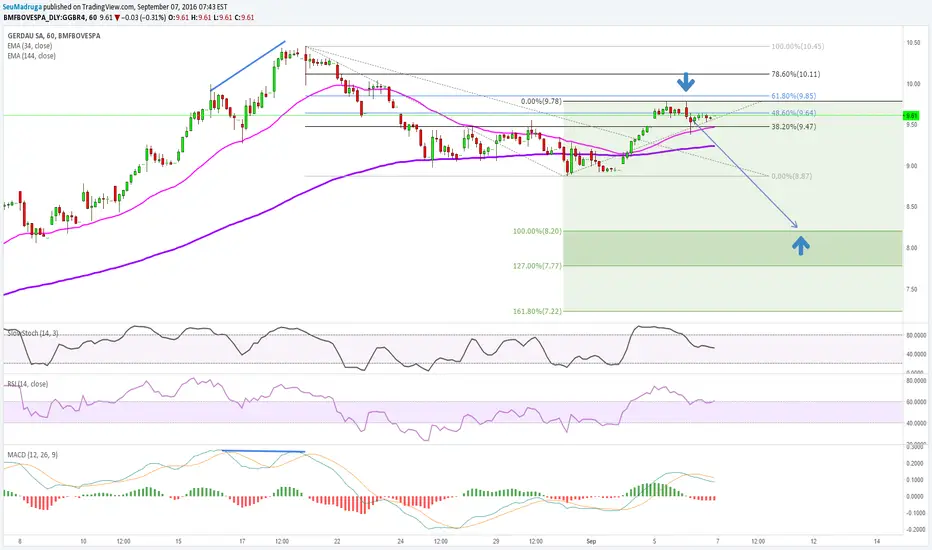Click the H:9.61 high price value
The image size is (932, 550).
201,18
